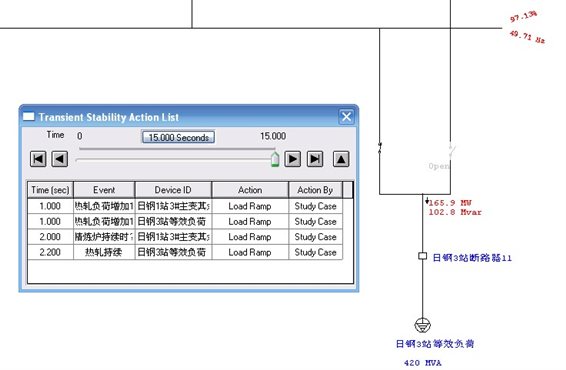This screenshot has width=566, height=370.
Task: Sort by Time (sec) column header
Action: tap(50, 190)
